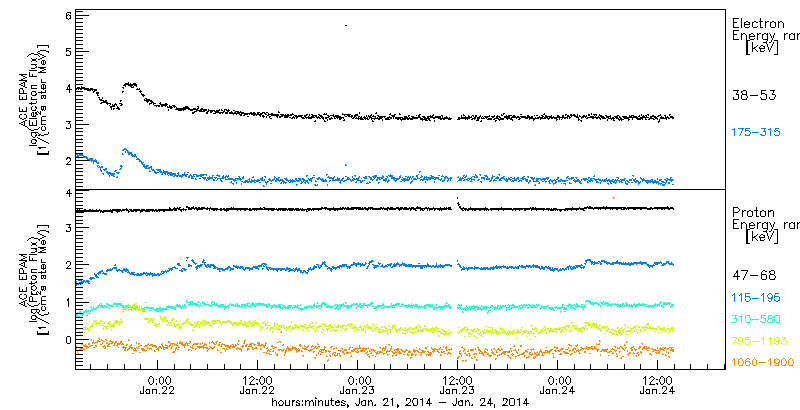Click the '12:00 Jan.24' time axis label
The image size is (800, 410).
tap(657, 386)
